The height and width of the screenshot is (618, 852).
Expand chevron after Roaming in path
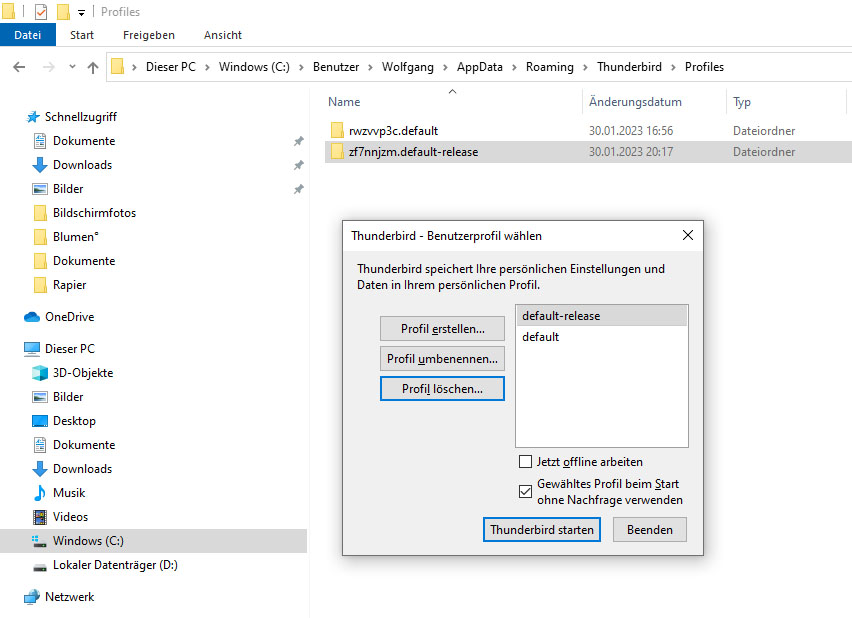point(585,67)
